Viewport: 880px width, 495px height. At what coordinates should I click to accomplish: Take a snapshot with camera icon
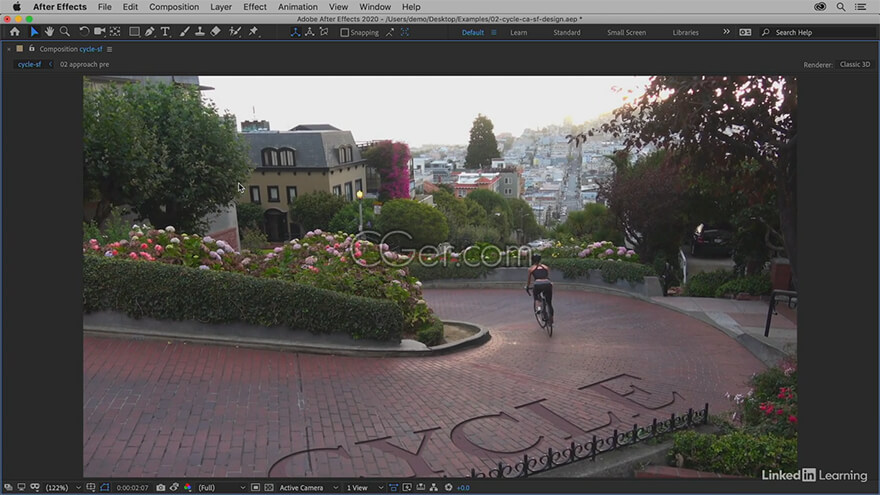pos(161,487)
